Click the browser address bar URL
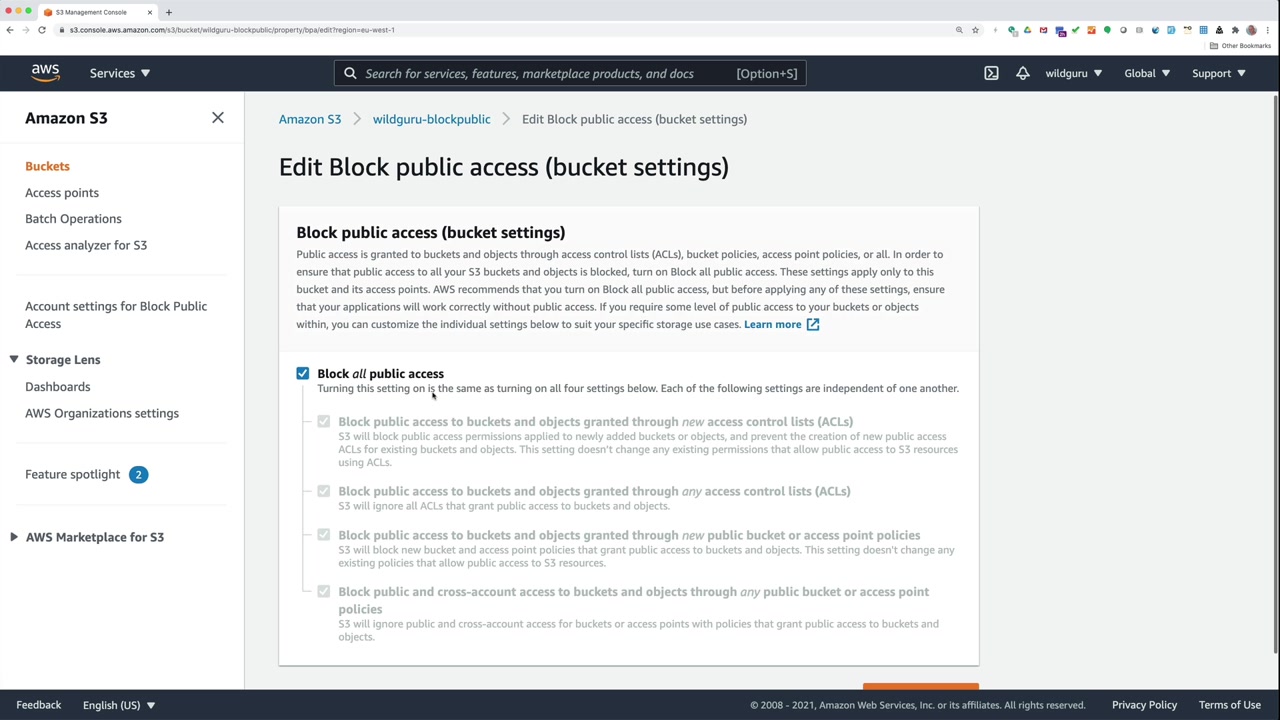The image size is (1280, 720). [232, 30]
